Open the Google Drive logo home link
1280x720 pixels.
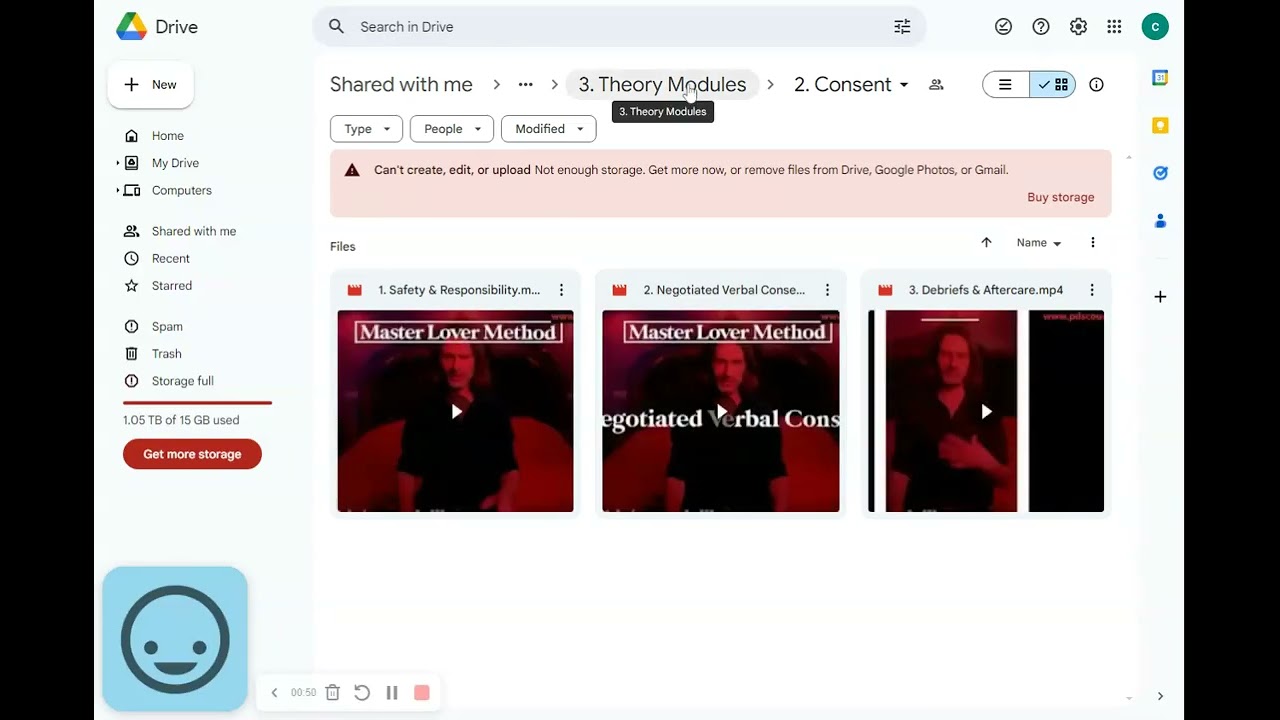point(157,27)
